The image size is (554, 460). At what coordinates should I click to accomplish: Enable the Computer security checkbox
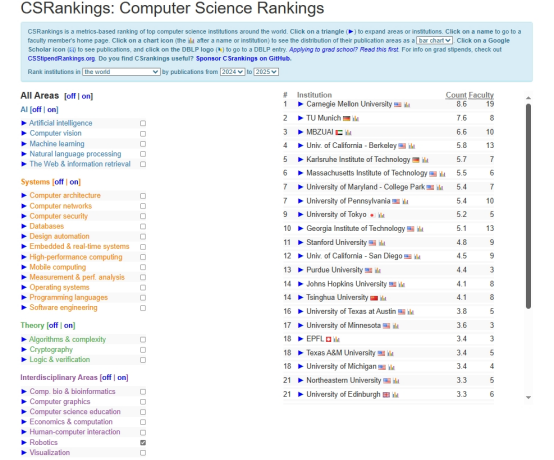pos(143,216)
